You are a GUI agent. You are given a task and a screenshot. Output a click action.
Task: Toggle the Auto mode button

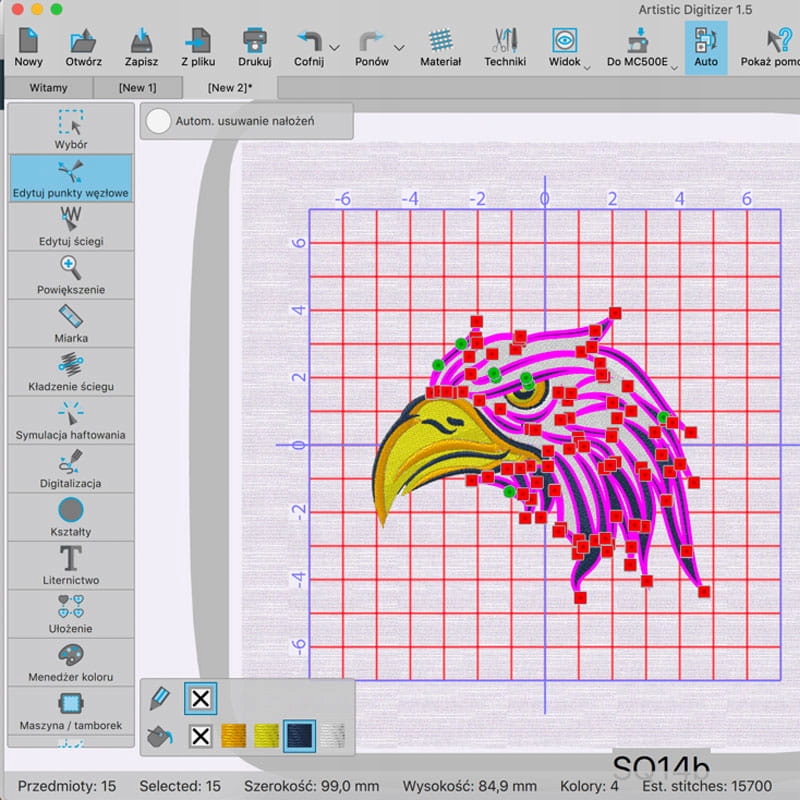coord(706,47)
